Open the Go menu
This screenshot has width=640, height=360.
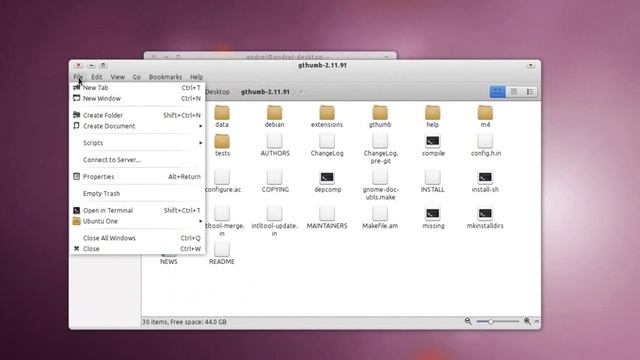coord(136,77)
